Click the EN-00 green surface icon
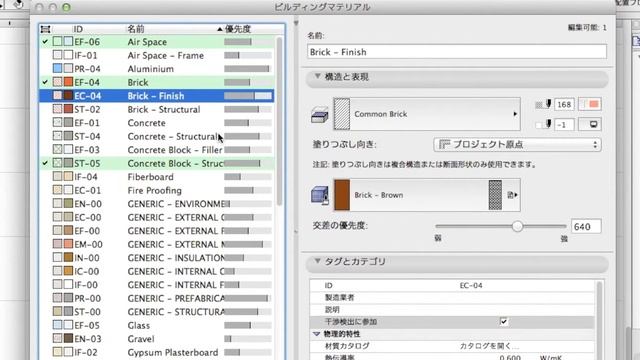Image resolution: width=640 pixels, height=360 pixels. point(68,204)
